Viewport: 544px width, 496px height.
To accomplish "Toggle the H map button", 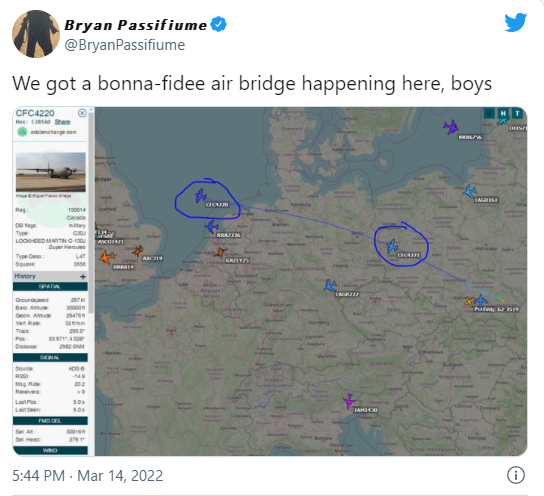I will tap(503, 113).
